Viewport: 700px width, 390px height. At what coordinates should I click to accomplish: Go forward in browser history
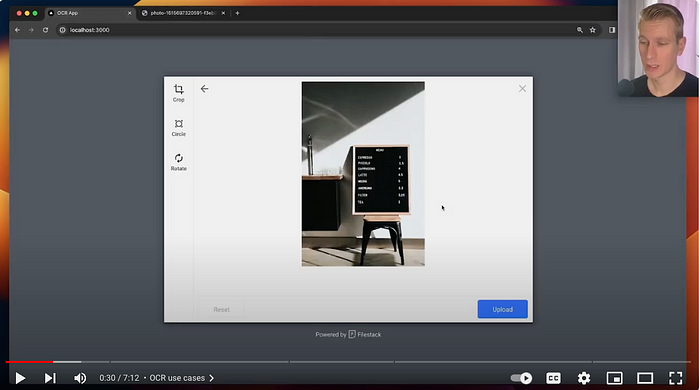pyautogui.click(x=31, y=30)
